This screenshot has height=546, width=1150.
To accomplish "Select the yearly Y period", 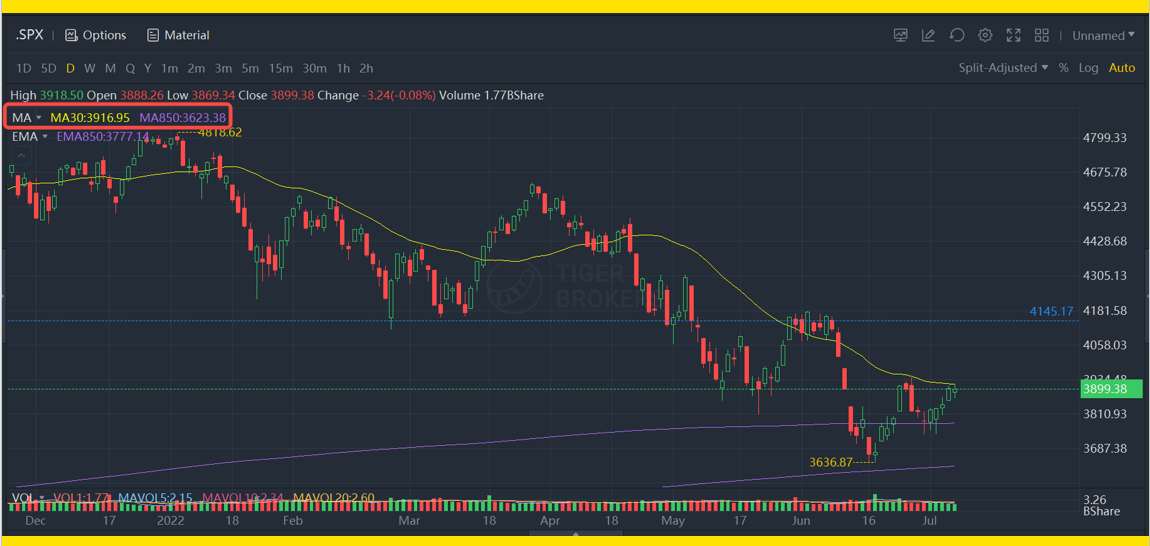I will click(x=147, y=68).
